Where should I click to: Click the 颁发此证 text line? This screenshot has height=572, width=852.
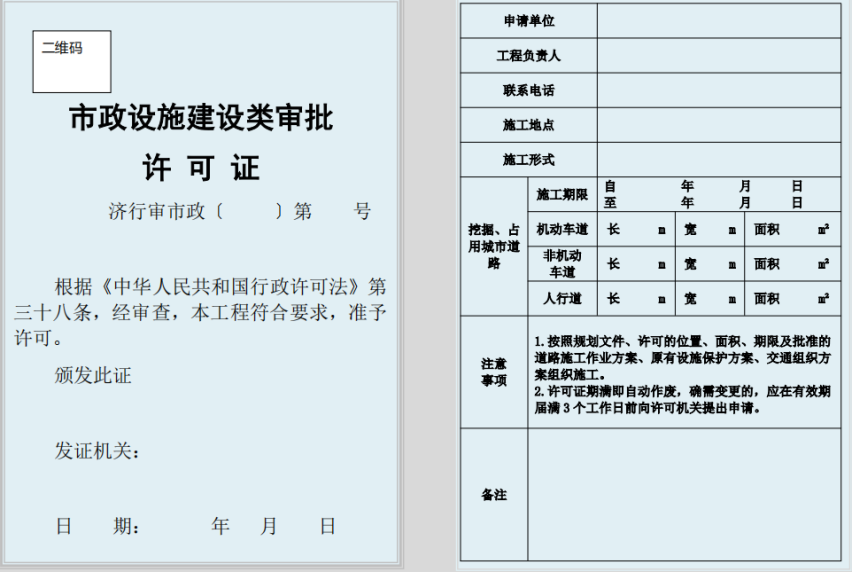click(93, 376)
